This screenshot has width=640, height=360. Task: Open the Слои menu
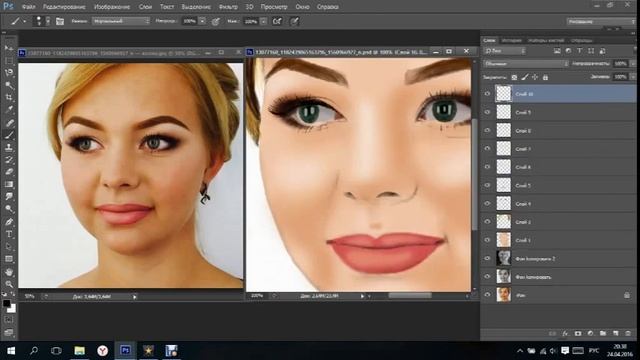pos(145,7)
